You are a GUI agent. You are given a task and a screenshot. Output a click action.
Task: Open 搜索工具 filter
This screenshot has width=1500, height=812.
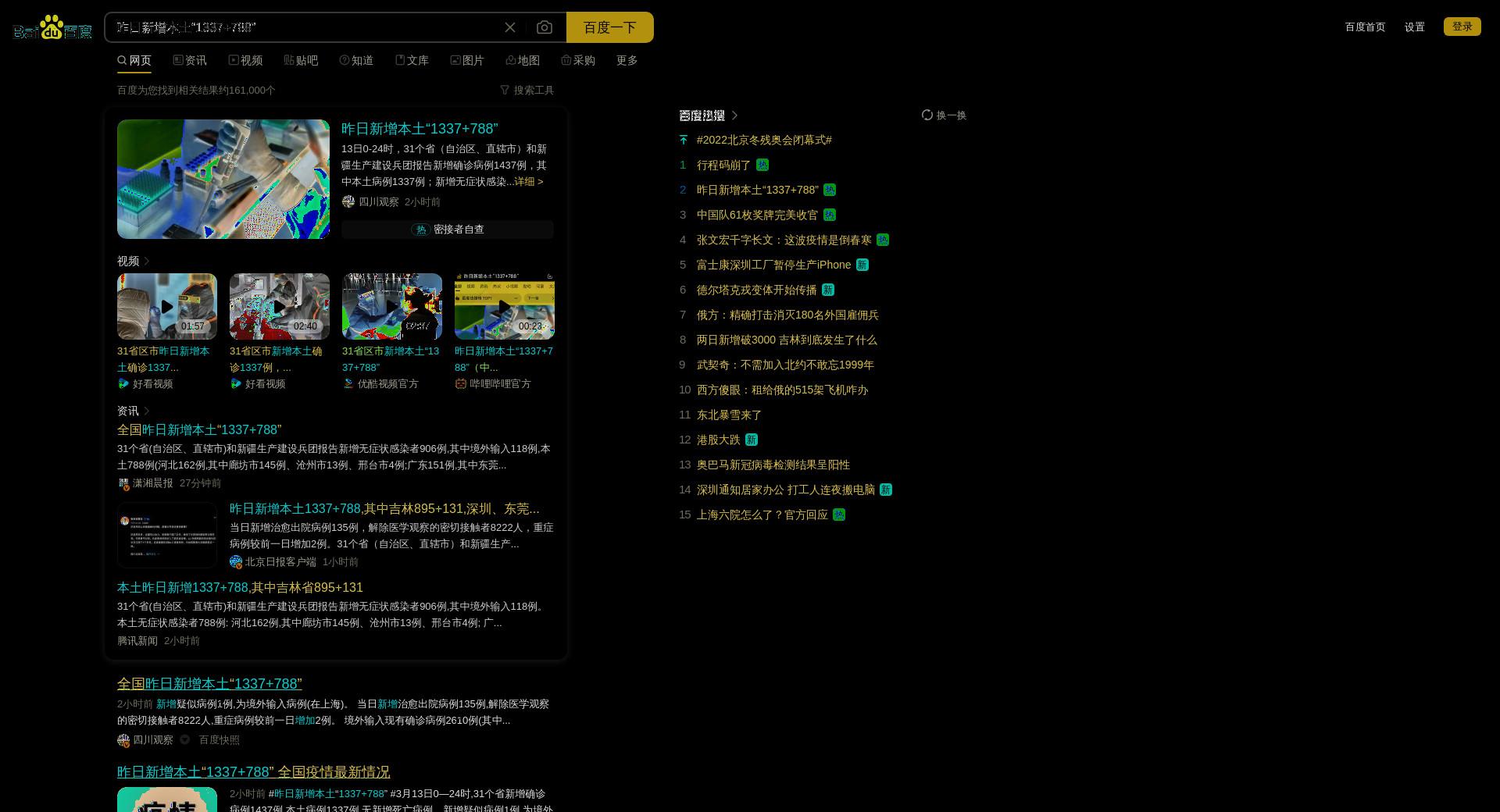pyautogui.click(x=527, y=90)
